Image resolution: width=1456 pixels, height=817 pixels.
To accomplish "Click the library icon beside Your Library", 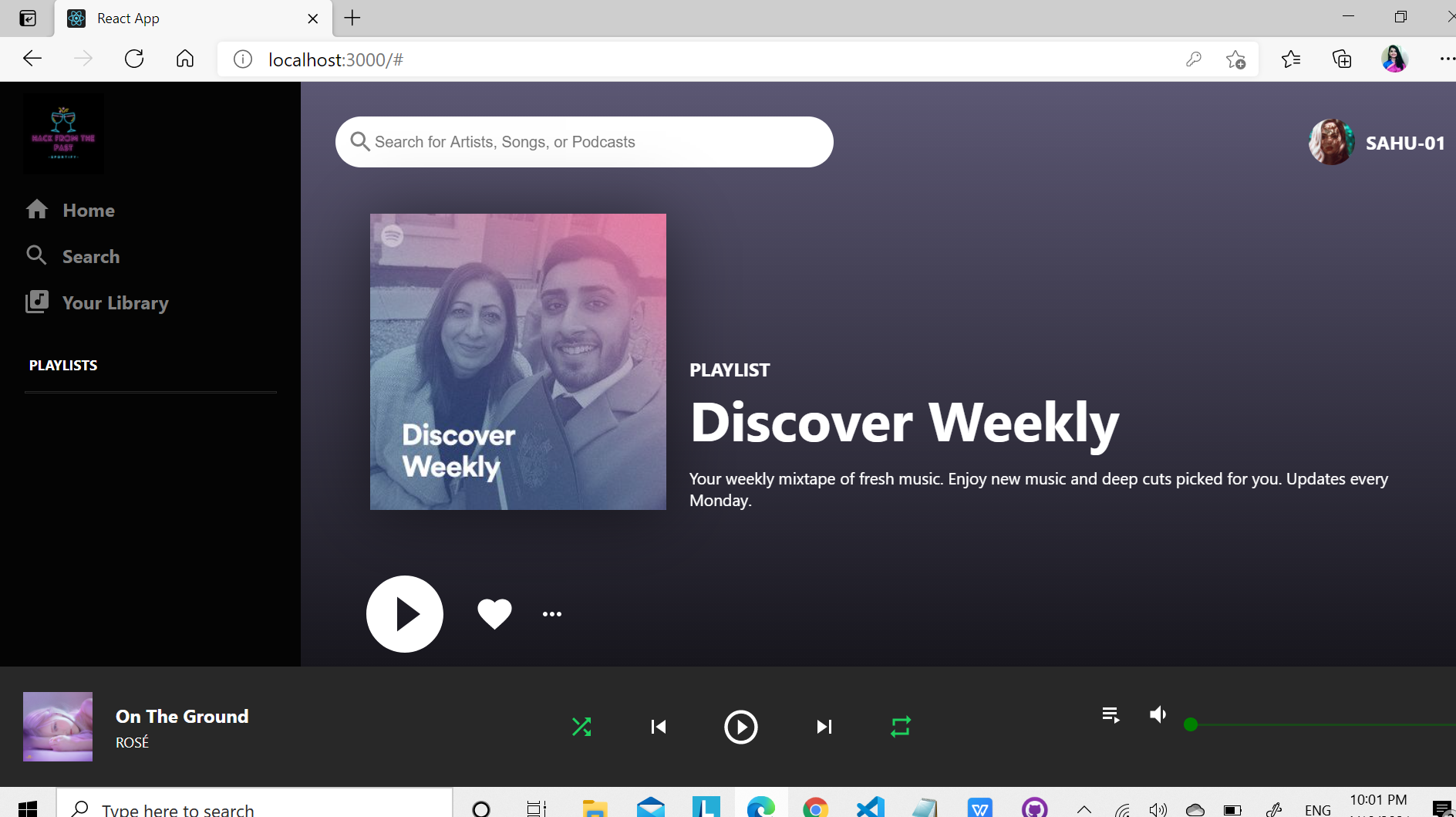I will 37,302.
